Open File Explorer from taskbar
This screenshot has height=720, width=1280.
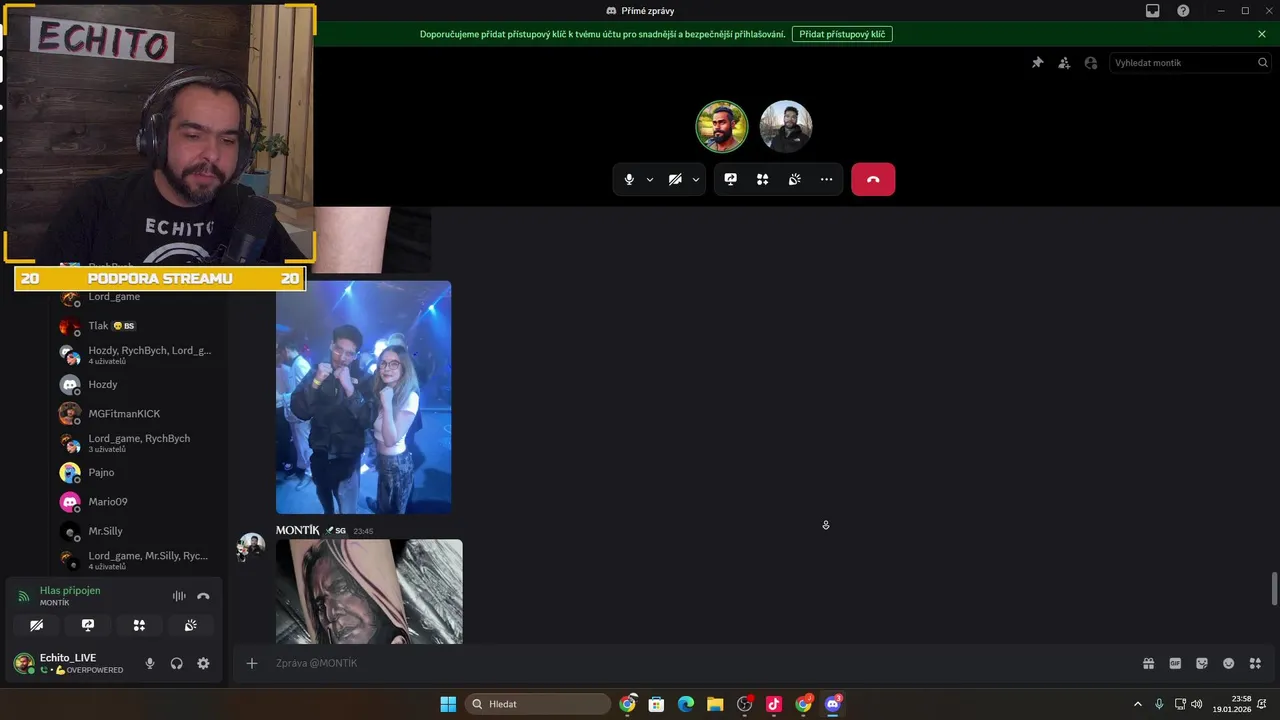tap(715, 704)
